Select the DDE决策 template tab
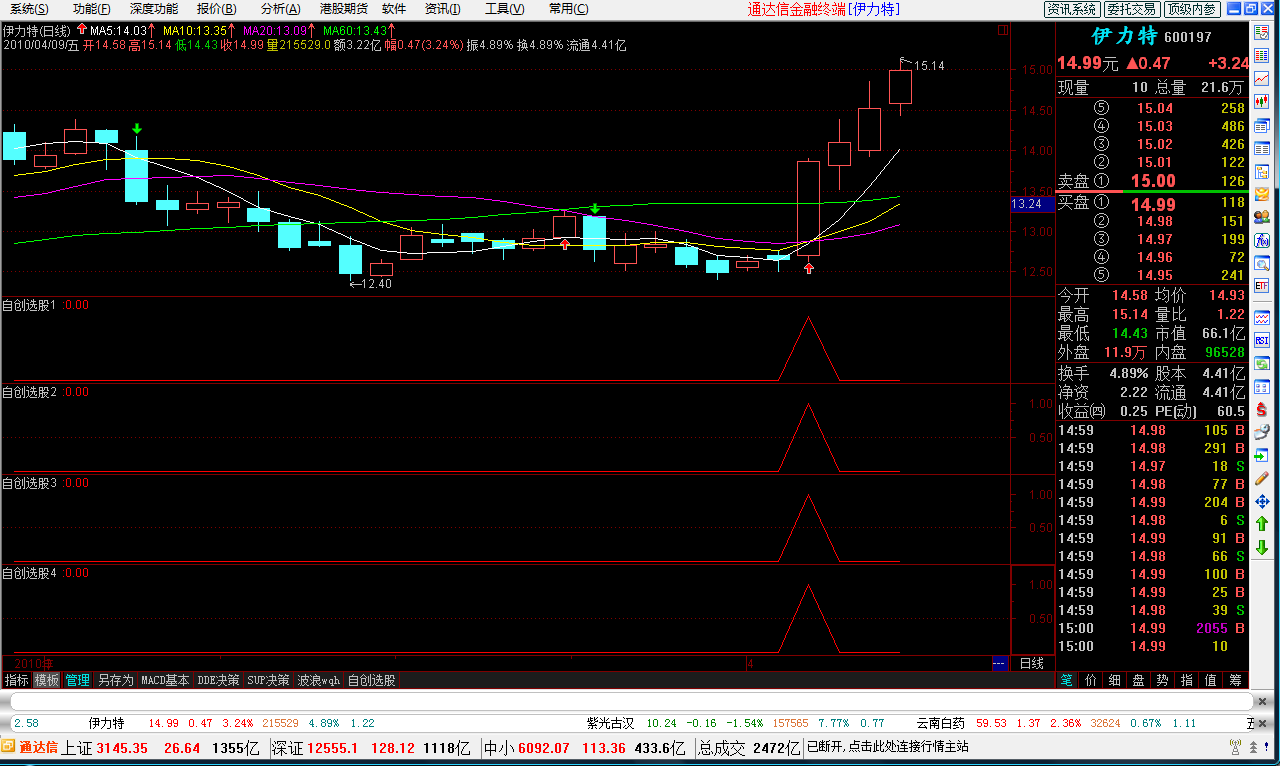The width and height of the screenshot is (1280, 766). tap(218, 680)
